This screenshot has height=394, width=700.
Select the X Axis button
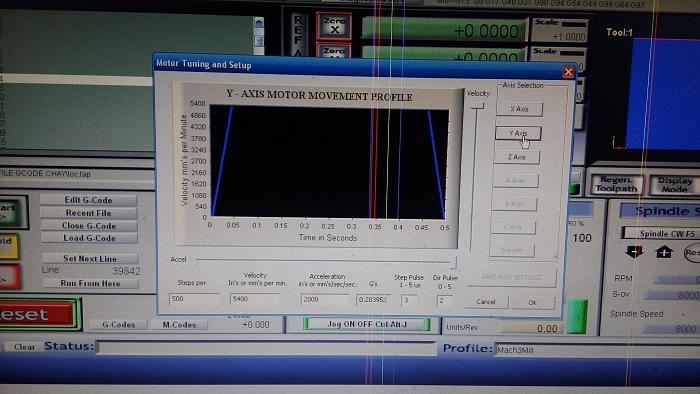(519, 109)
